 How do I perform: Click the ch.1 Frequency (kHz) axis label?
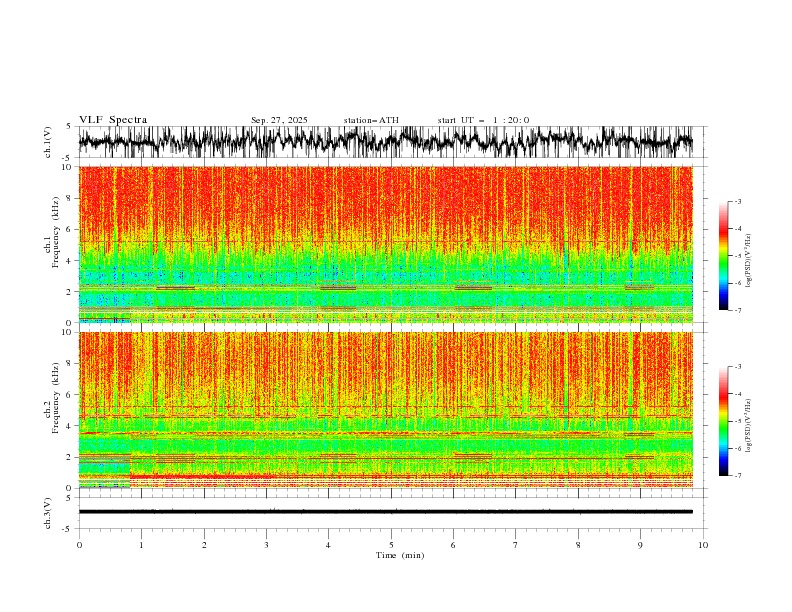pos(52,232)
